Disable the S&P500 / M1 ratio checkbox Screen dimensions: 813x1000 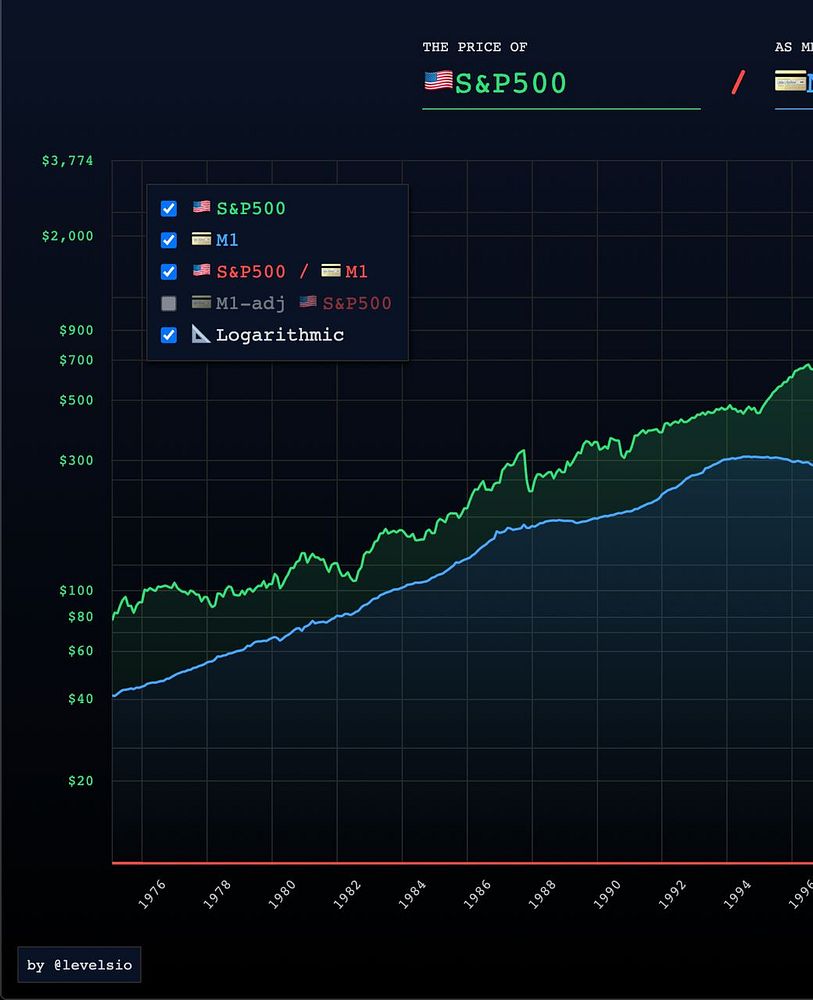(168, 272)
